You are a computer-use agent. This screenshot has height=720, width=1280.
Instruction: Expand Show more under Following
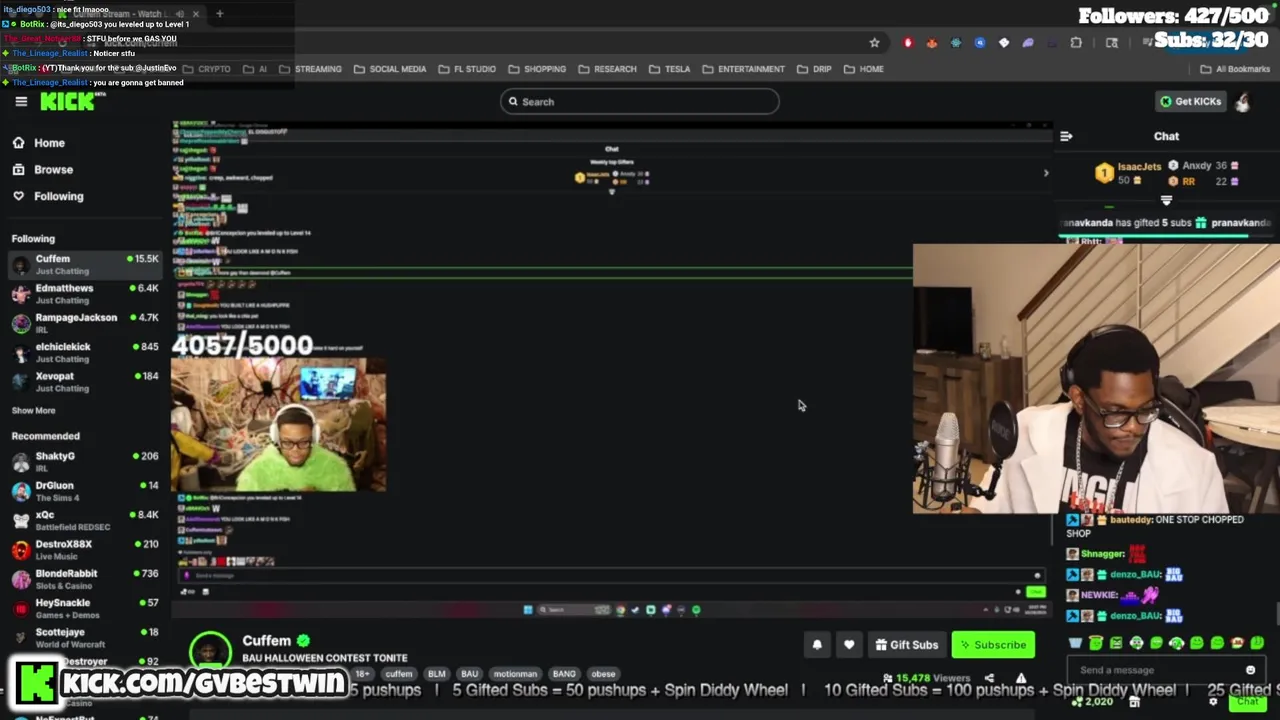click(x=33, y=410)
